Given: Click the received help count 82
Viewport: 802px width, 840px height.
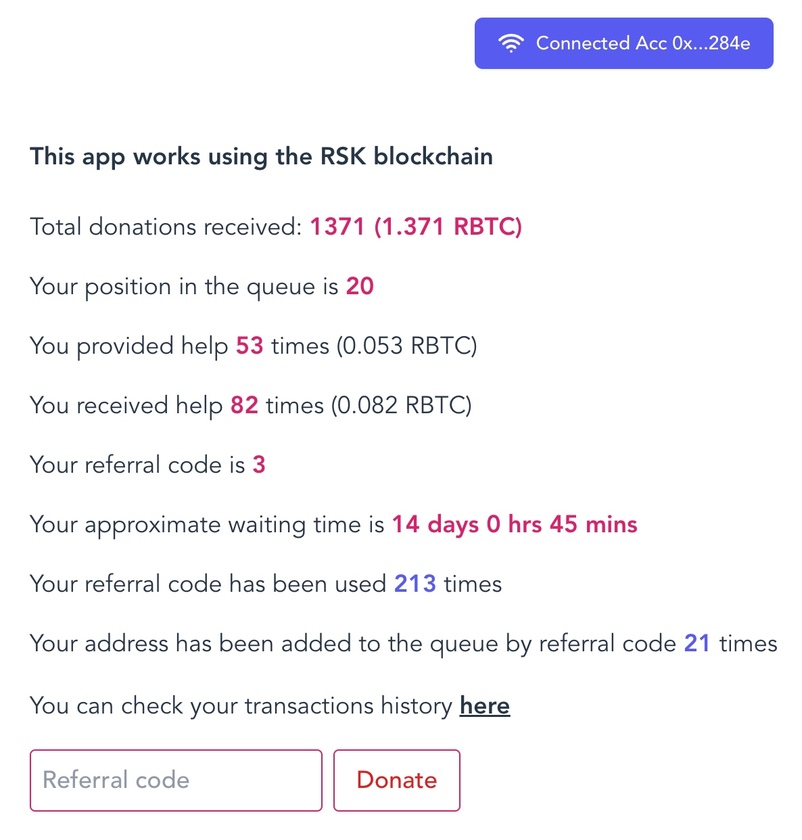Looking at the screenshot, I should pyautogui.click(x=244, y=405).
